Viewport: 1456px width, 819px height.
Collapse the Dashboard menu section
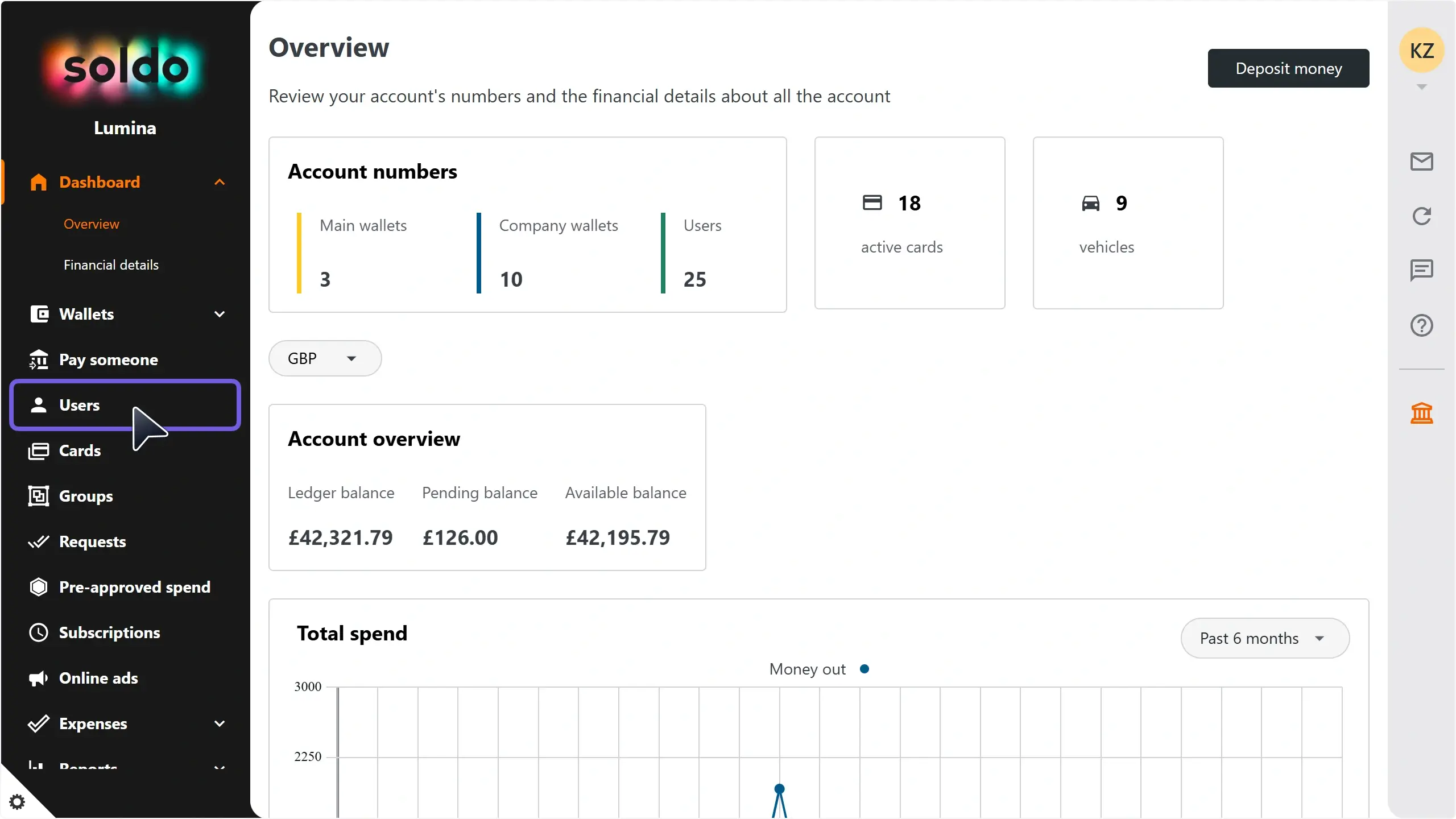220,182
